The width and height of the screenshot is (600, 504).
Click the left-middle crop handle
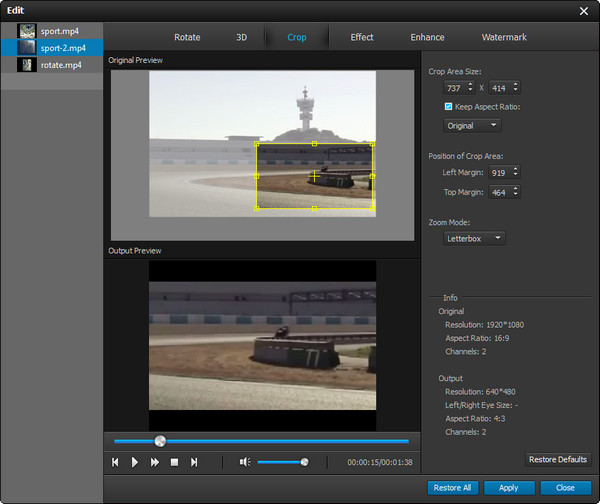(x=257, y=176)
